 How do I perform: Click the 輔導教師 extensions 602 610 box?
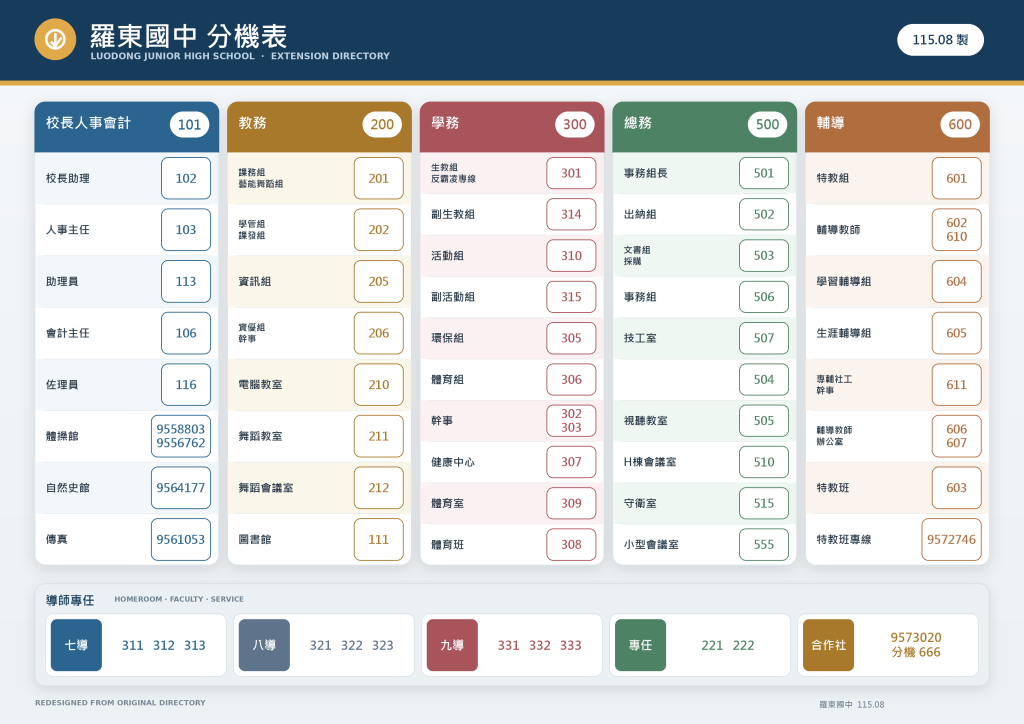click(x=957, y=230)
